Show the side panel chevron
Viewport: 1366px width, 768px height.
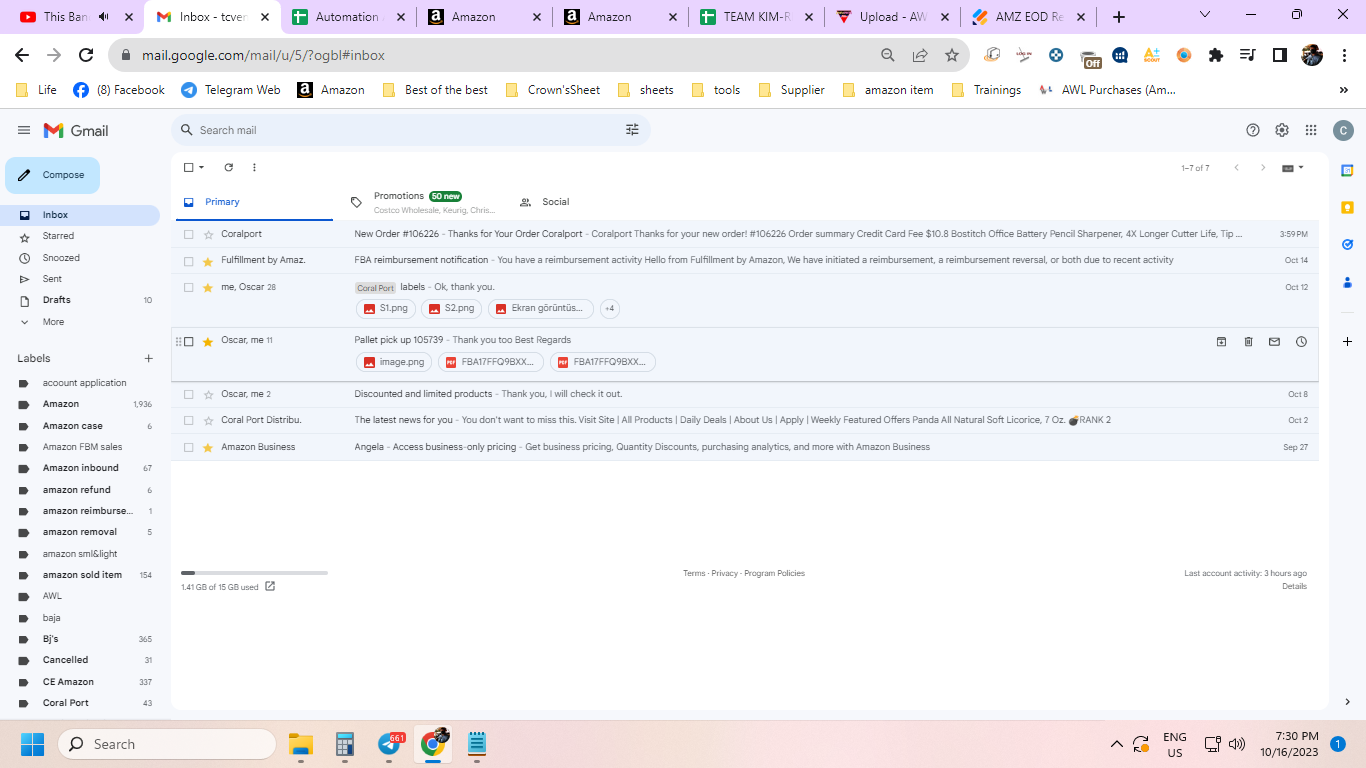point(1347,702)
